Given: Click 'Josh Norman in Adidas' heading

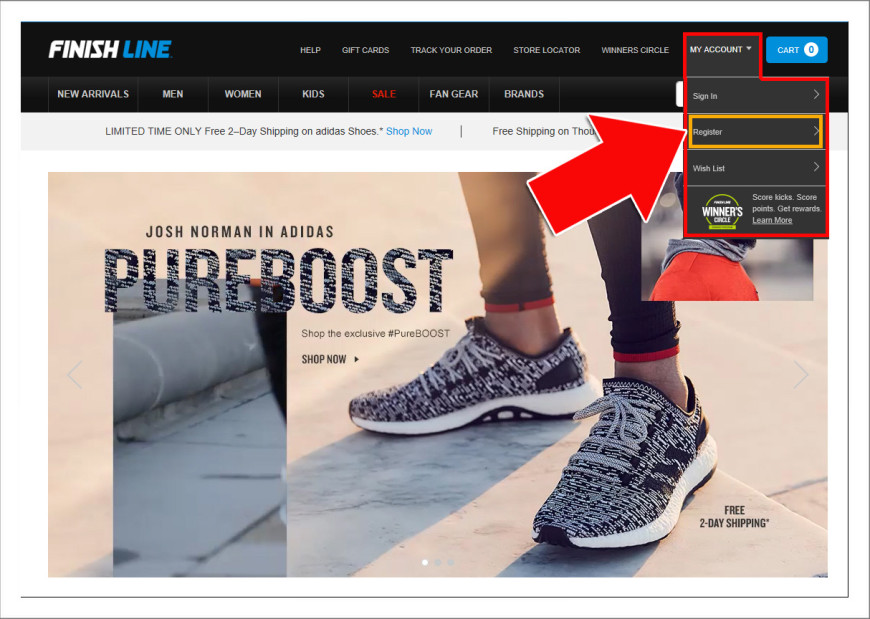Looking at the screenshot, I should coord(240,231).
